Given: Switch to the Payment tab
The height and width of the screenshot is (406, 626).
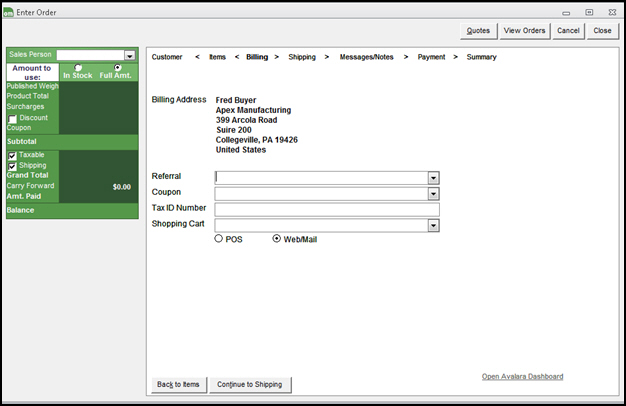Looking at the screenshot, I should click(431, 57).
